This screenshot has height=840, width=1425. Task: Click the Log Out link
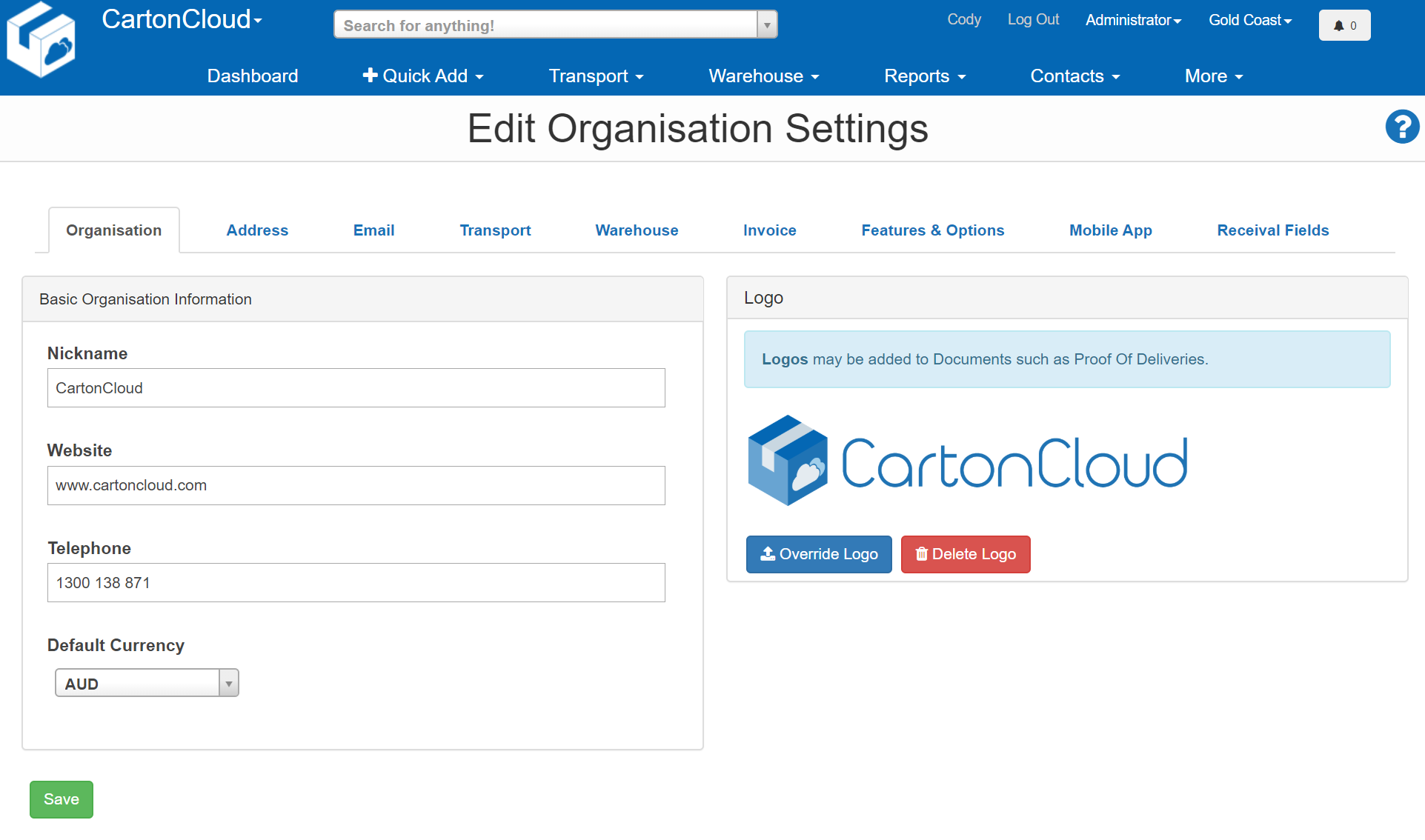click(x=1033, y=20)
